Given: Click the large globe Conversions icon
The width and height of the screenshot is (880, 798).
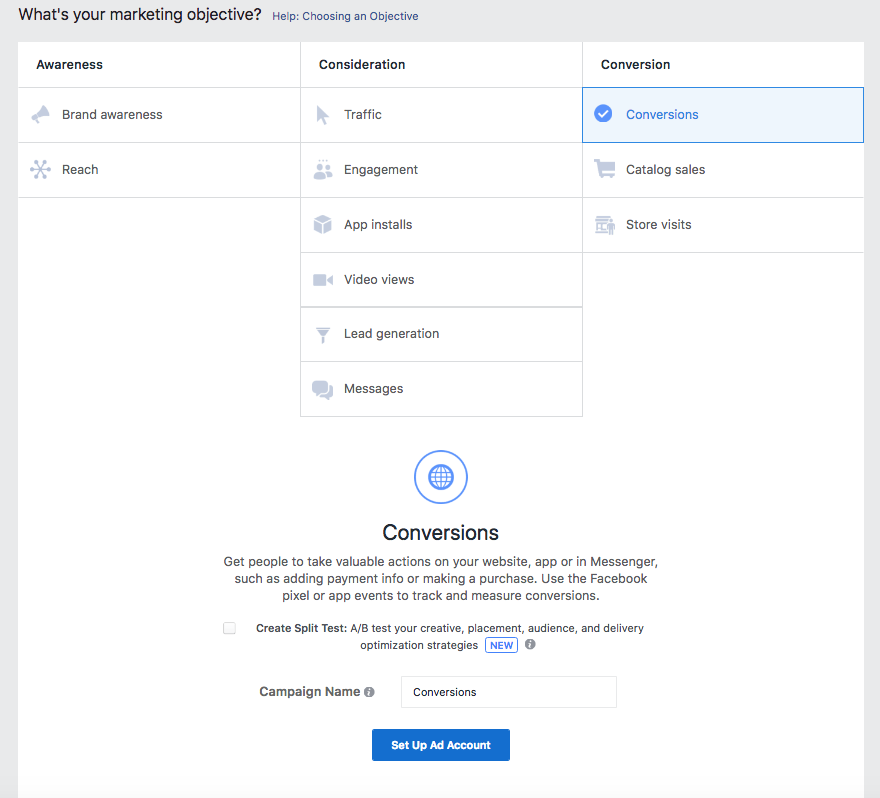Looking at the screenshot, I should click(441, 477).
